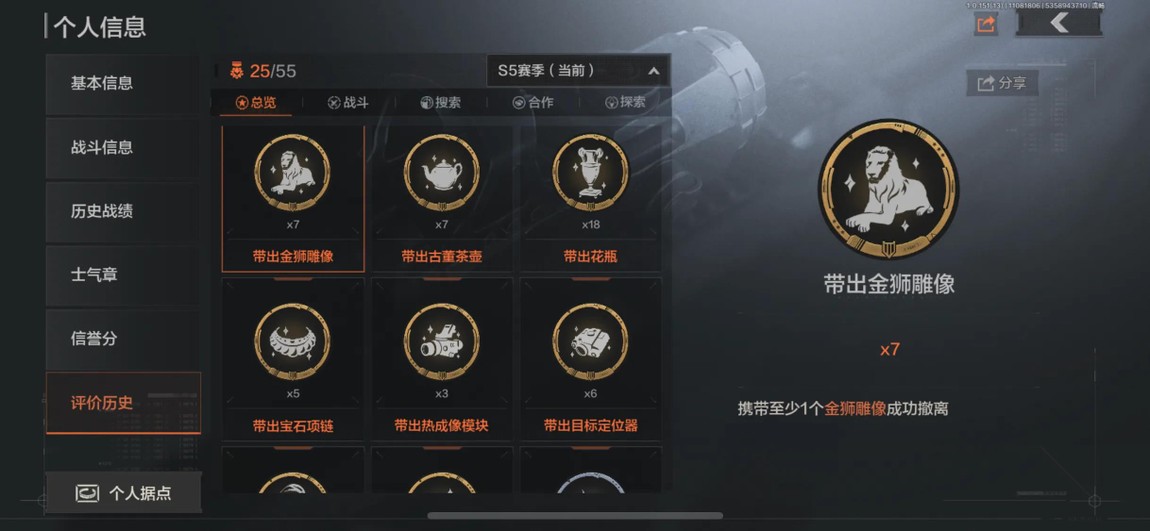
Task: Open the 个人据点 button
Action: [123, 493]
